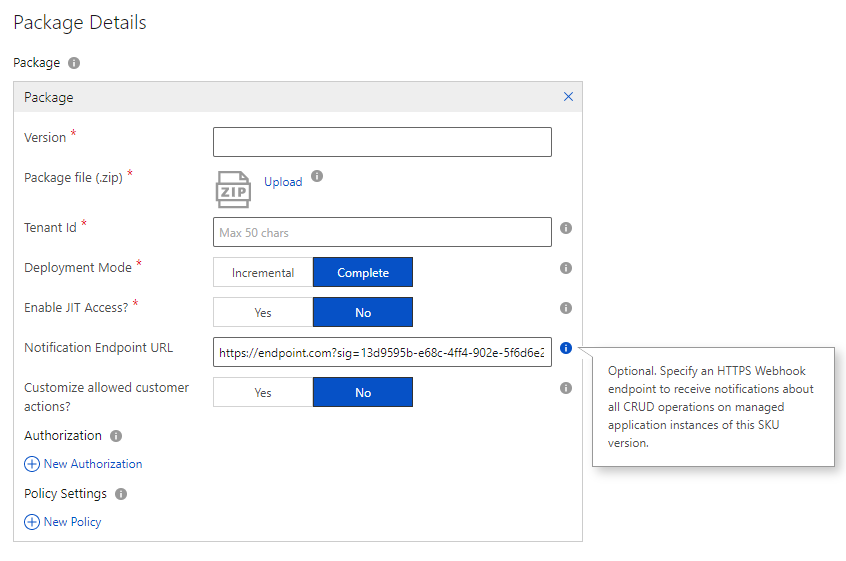This screenshot has height=561, width=846.
Task: Click the Tenant Id info icon
Action: tap(565, 228)
